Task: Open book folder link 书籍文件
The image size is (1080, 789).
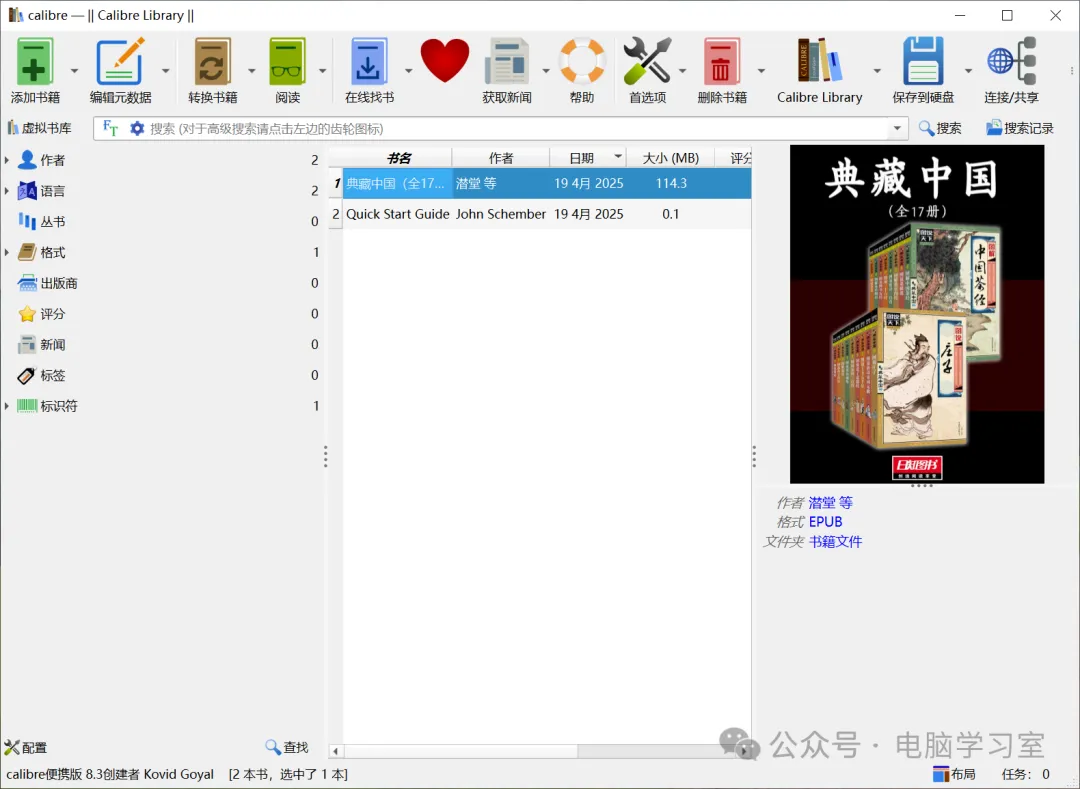Action: (835, 542)
